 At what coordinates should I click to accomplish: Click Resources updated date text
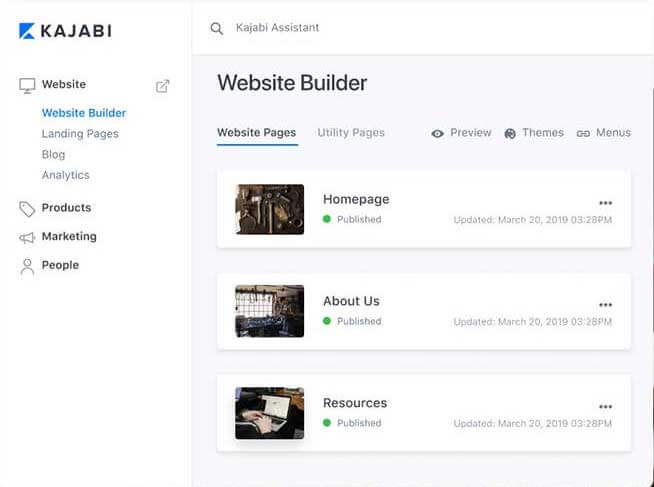coord(533,423)
